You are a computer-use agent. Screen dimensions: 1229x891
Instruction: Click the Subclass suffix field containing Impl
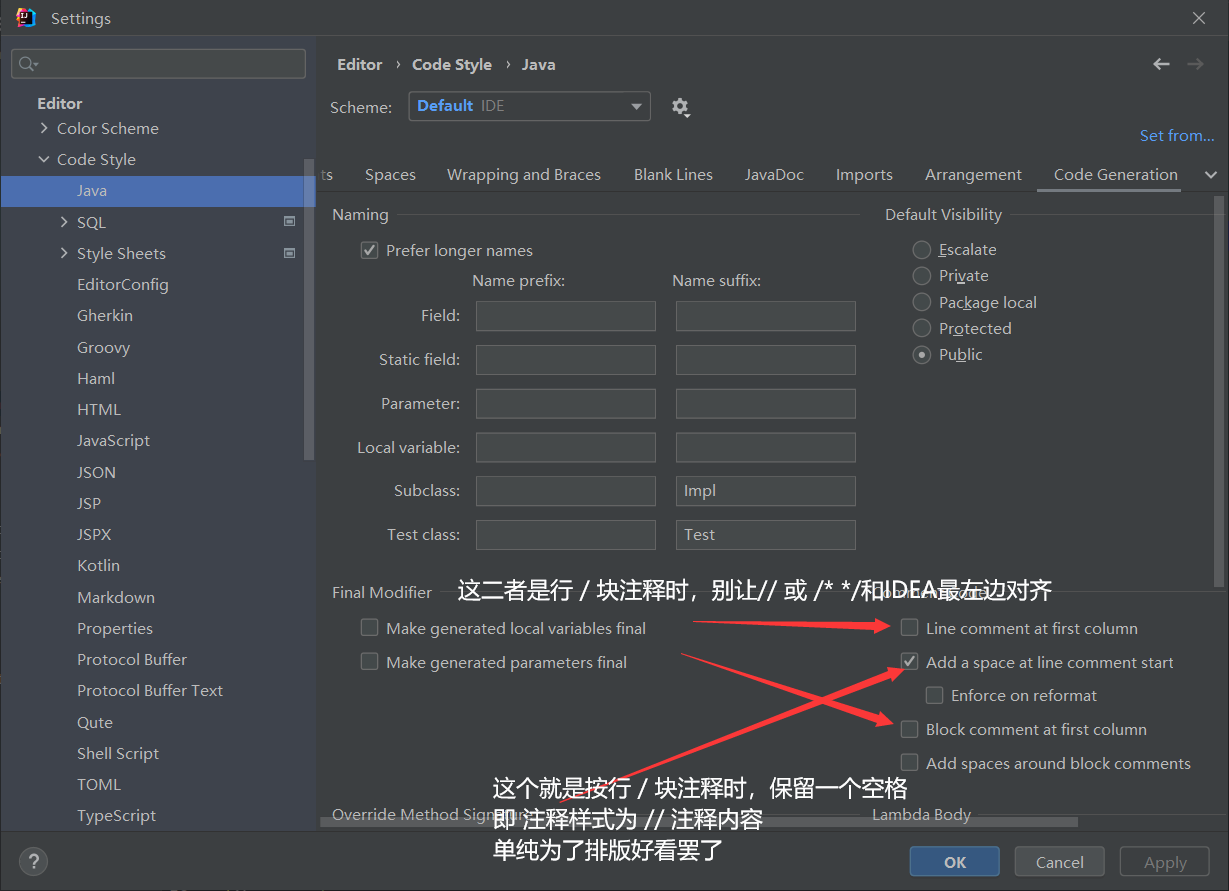click(x=766, y=491)
